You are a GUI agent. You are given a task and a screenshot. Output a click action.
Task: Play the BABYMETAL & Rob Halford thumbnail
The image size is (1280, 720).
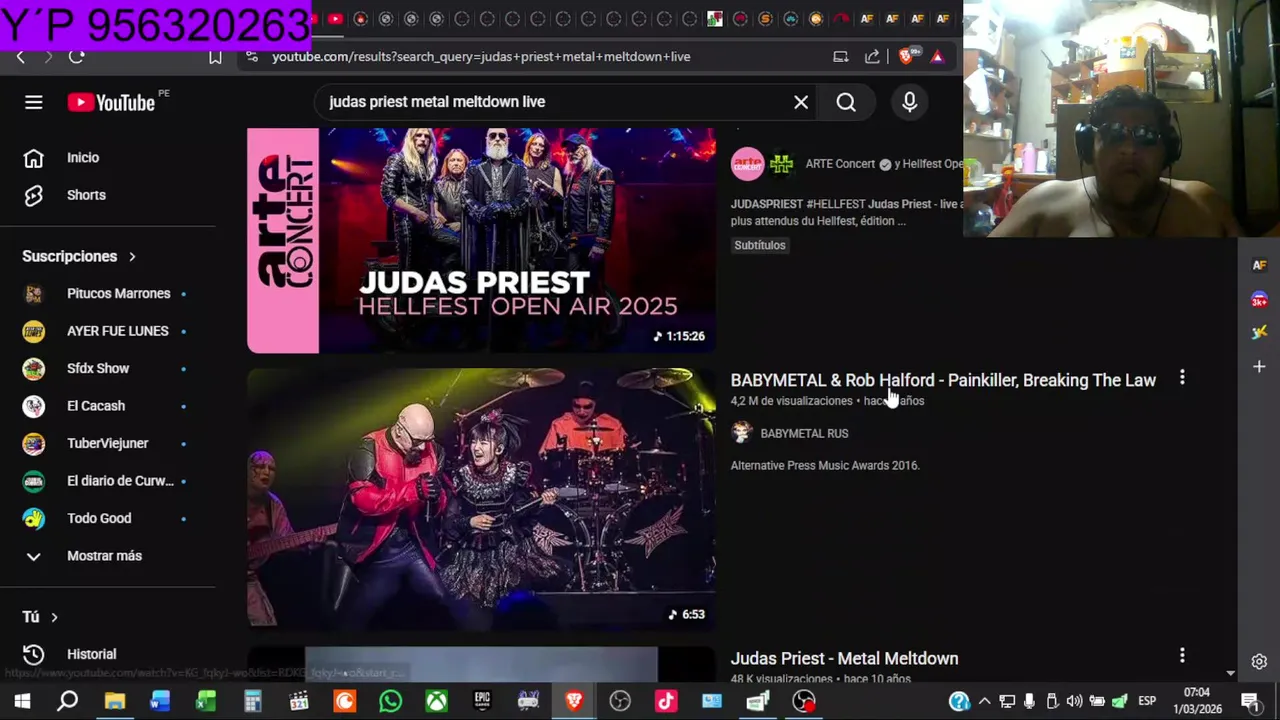coord(481,499)
